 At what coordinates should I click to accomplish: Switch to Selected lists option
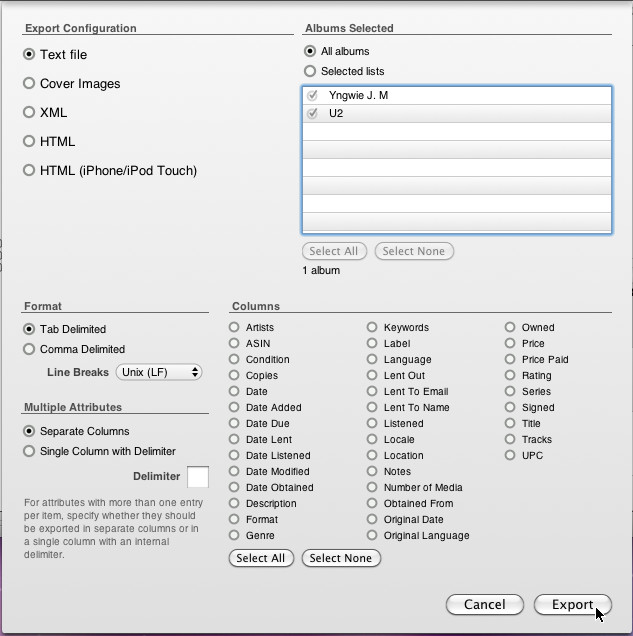[x=310, y=71]
